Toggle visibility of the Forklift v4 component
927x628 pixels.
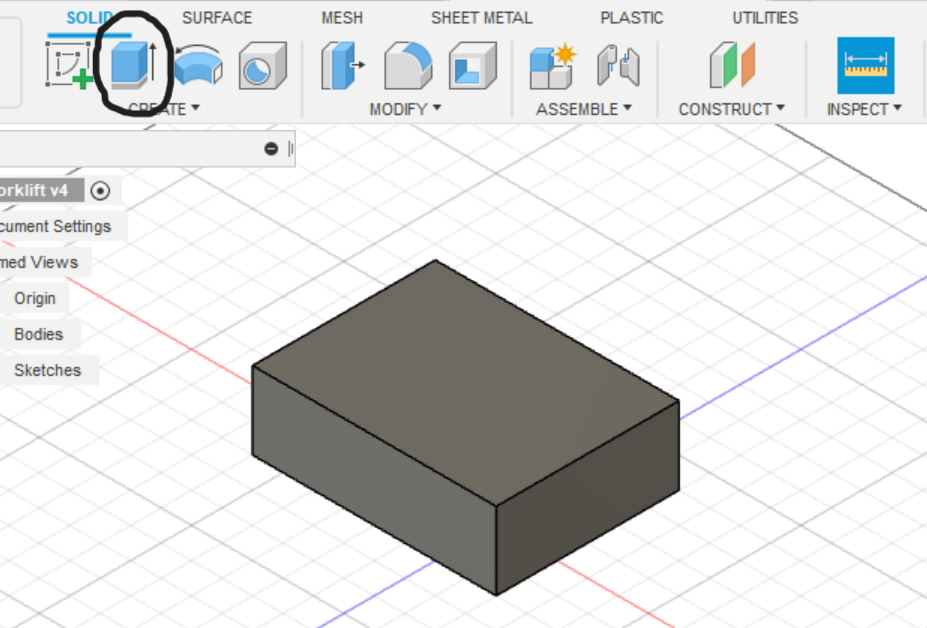tap(100, 190)
